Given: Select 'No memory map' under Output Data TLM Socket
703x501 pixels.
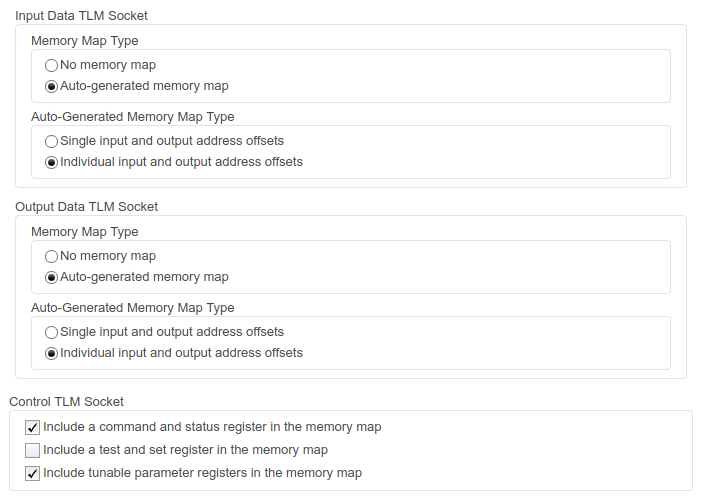Looking at the screenshot, I should [x=52, y=256].
